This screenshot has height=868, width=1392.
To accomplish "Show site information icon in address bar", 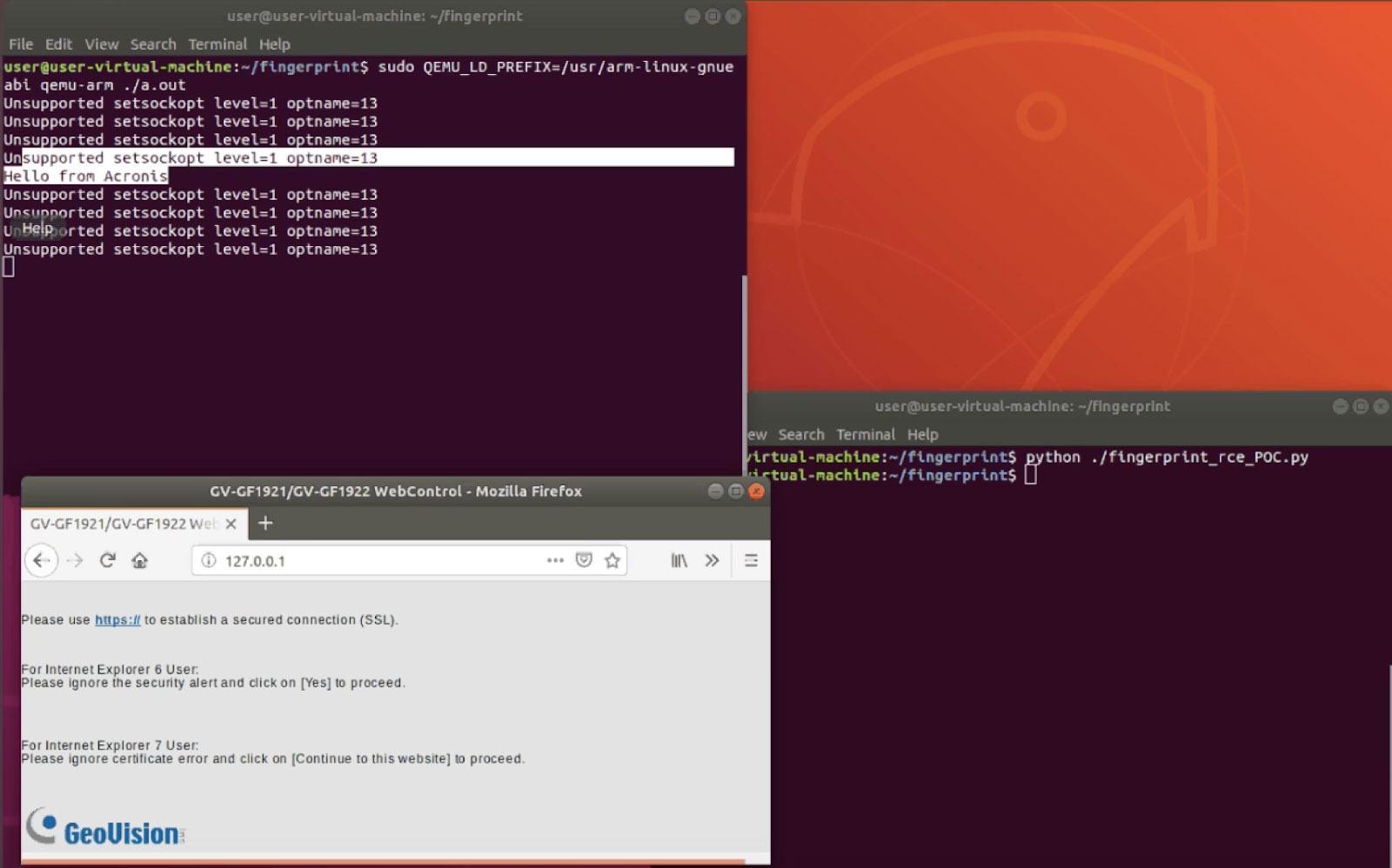I will tap(209, 561).
